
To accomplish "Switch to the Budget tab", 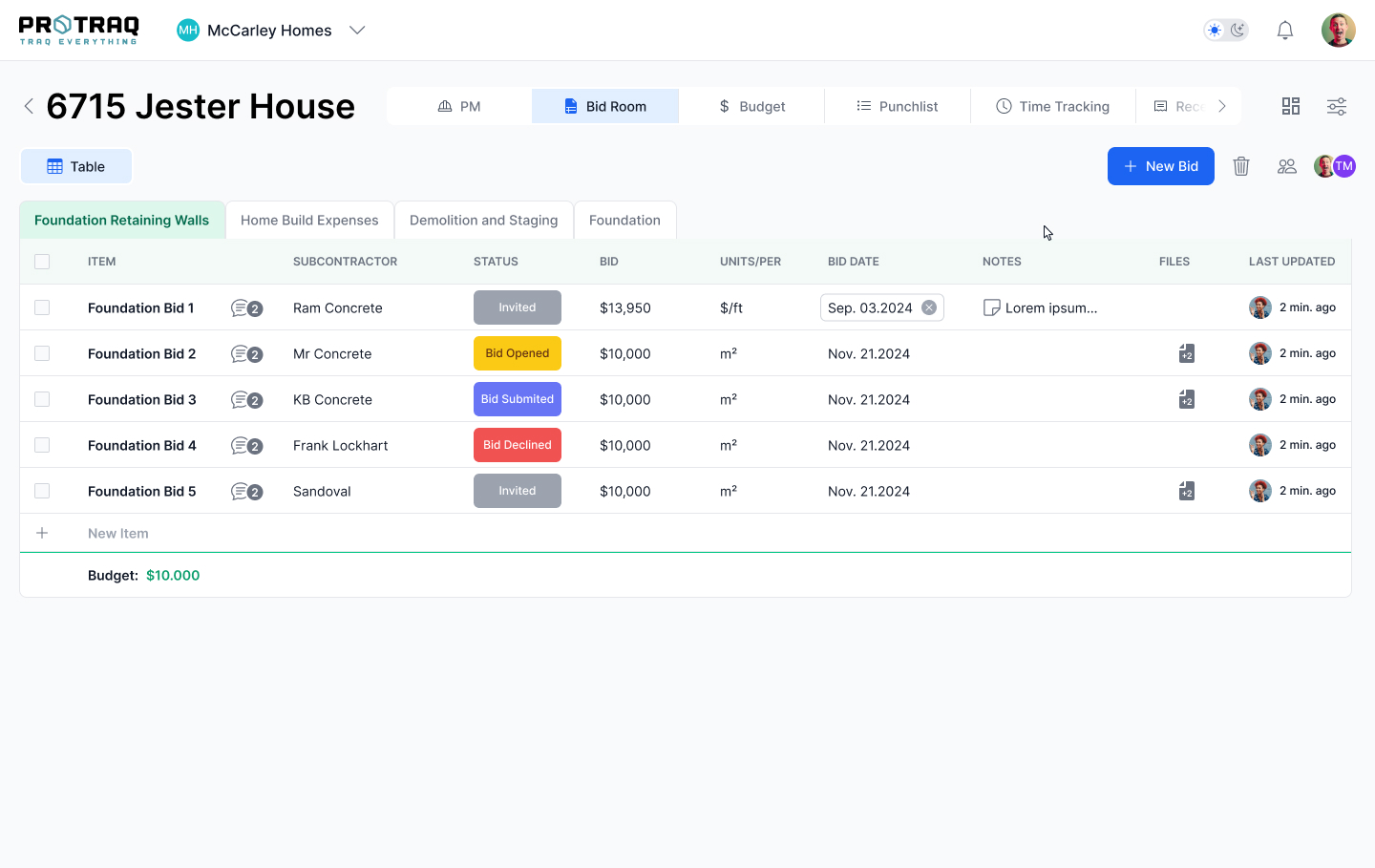I will [751, 106].
